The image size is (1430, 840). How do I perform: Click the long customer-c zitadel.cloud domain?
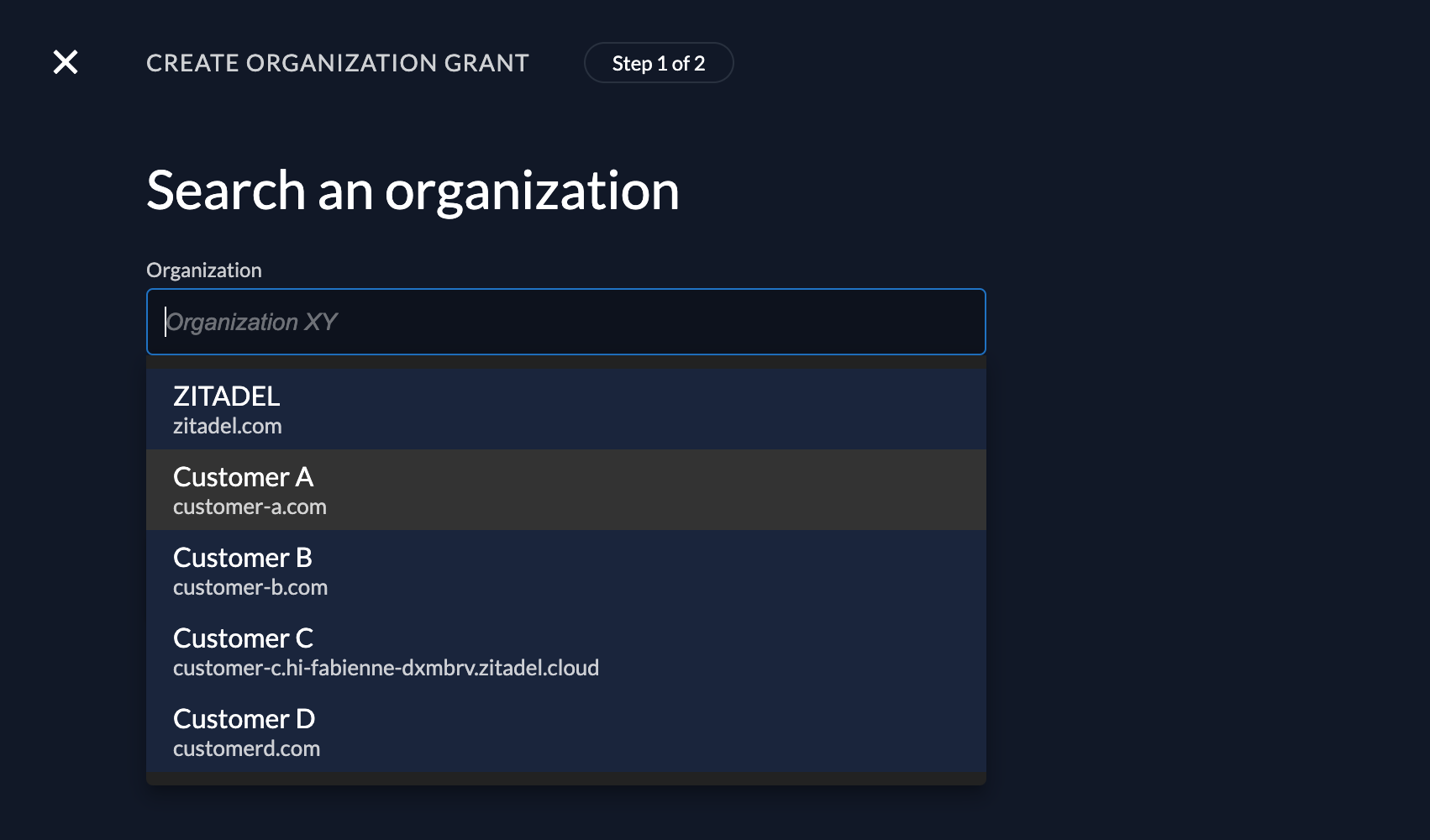[386, 667]
